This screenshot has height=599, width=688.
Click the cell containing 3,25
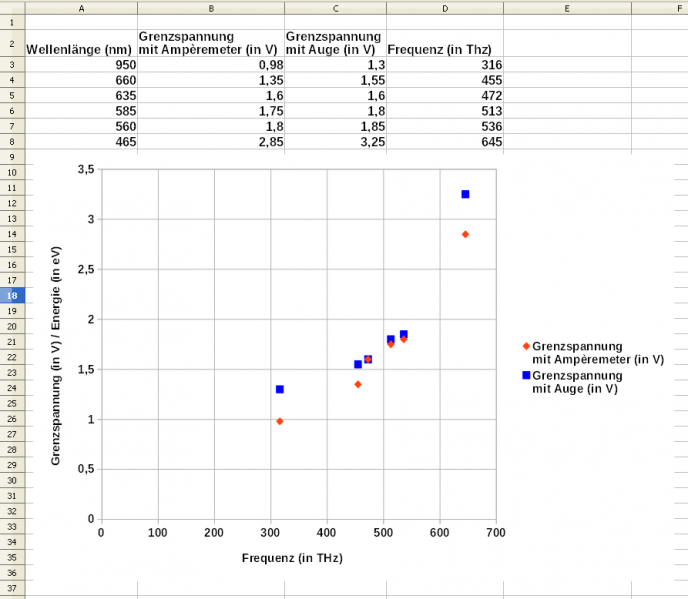pos(335,141)
